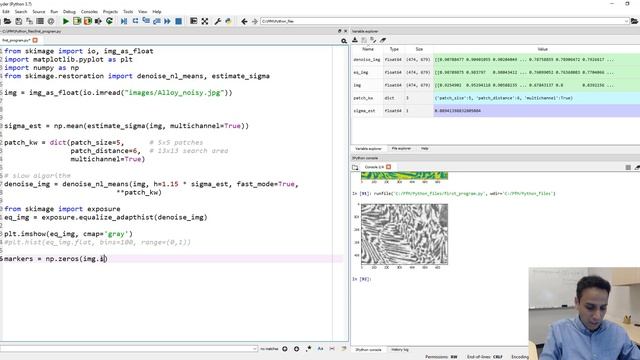Sort variables by Type column header
The image size is (640, 360).
click(394, 49)
